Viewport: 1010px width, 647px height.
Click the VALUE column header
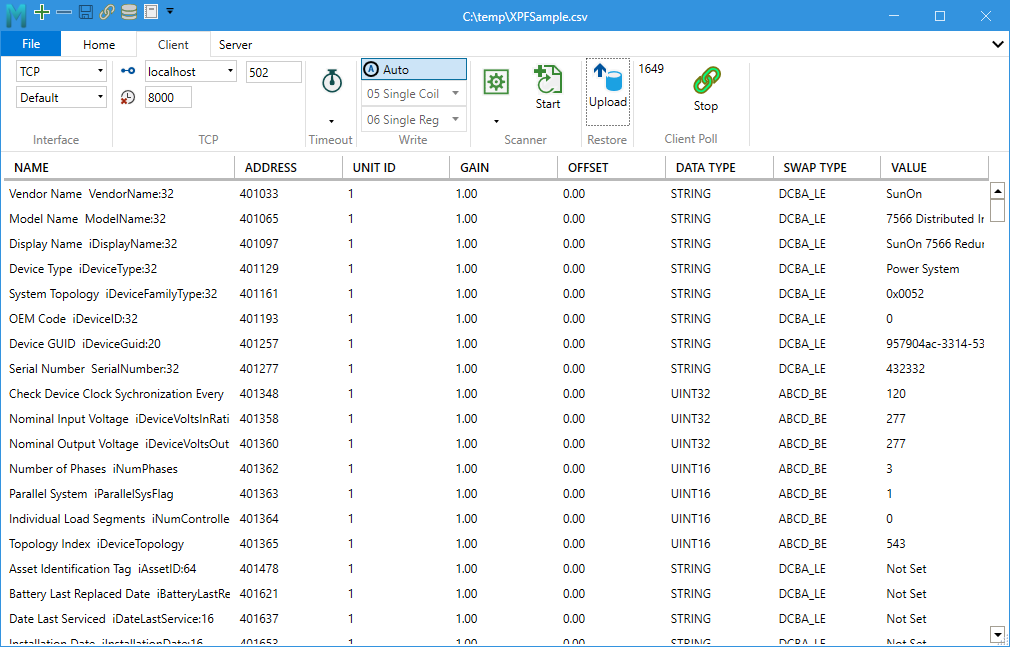(934, 168)
